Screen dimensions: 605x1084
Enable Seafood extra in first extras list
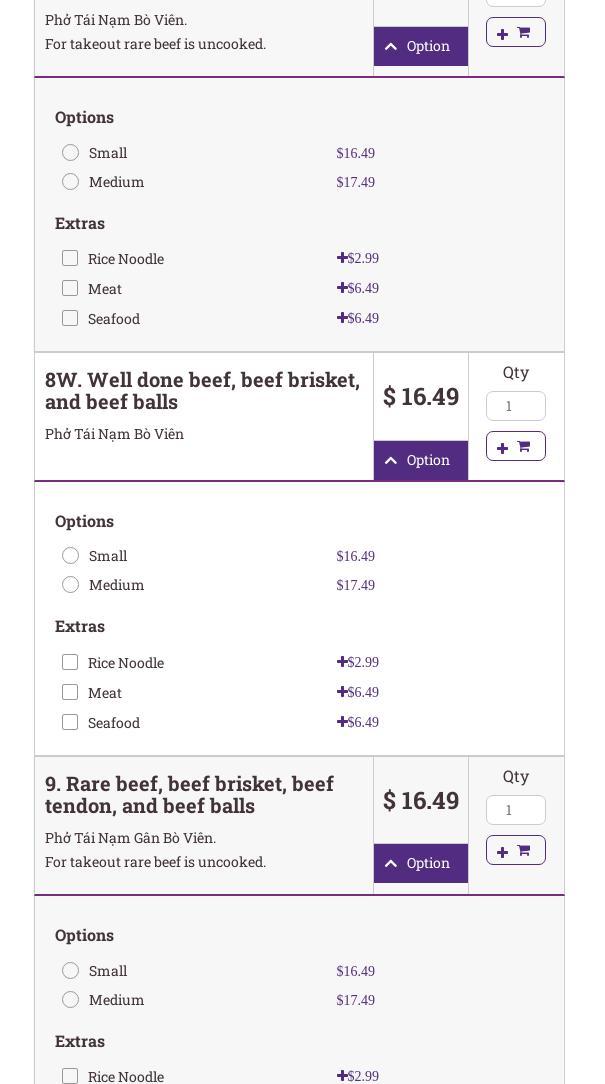[x=70, y=318]
